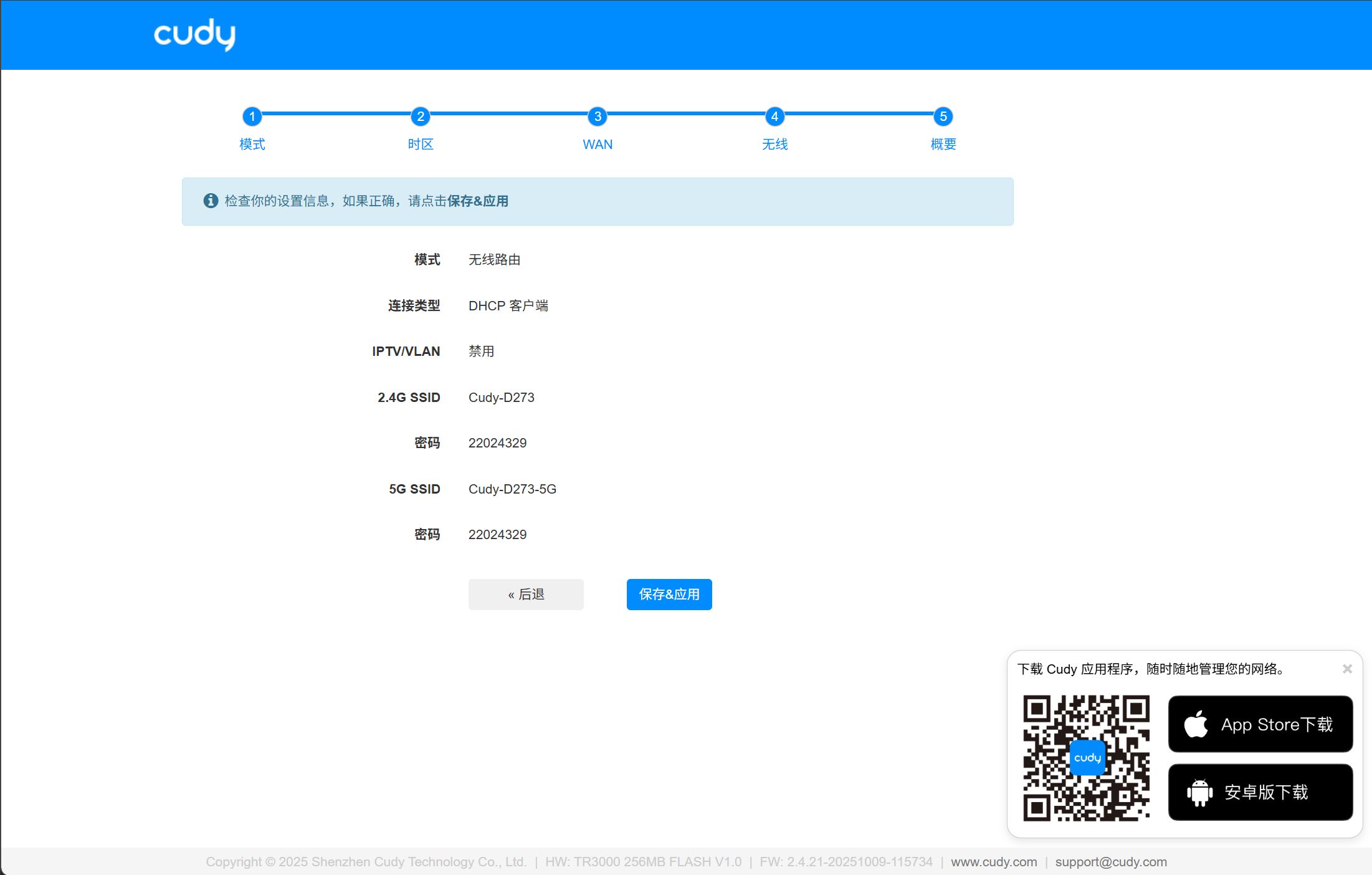
Task: Click the DHCP 客户端 connection type value
Action: tap(508, 306)
